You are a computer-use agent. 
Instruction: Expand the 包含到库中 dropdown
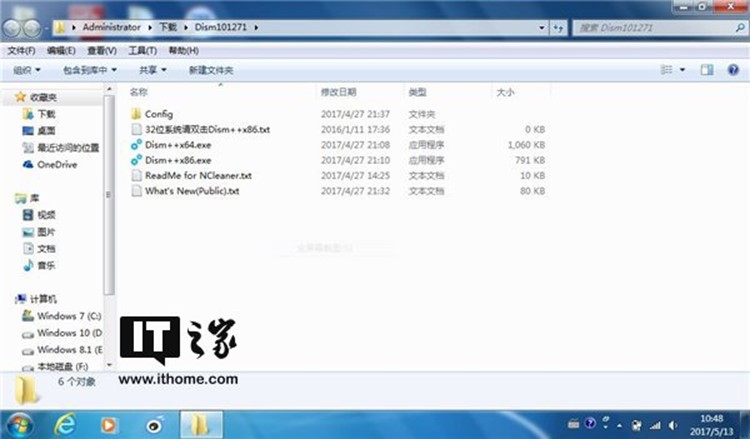89,70
